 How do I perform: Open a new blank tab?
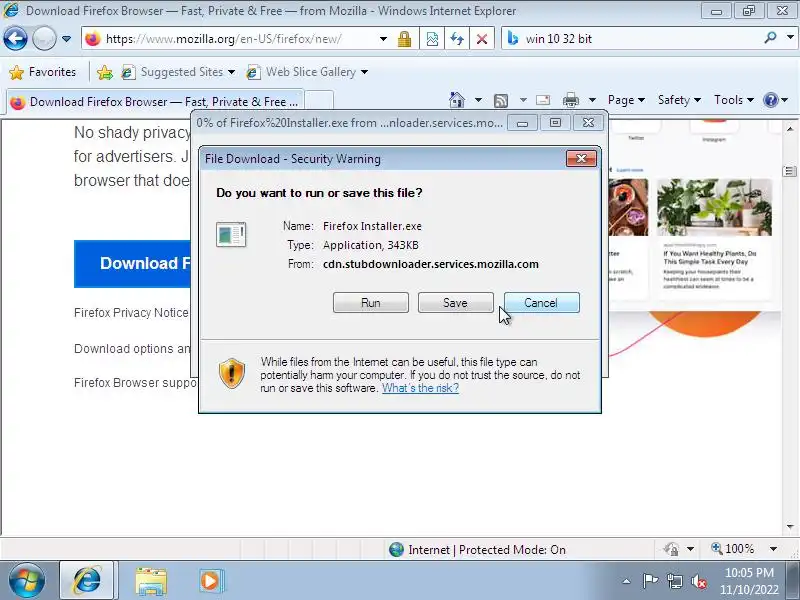click(319, 101)
